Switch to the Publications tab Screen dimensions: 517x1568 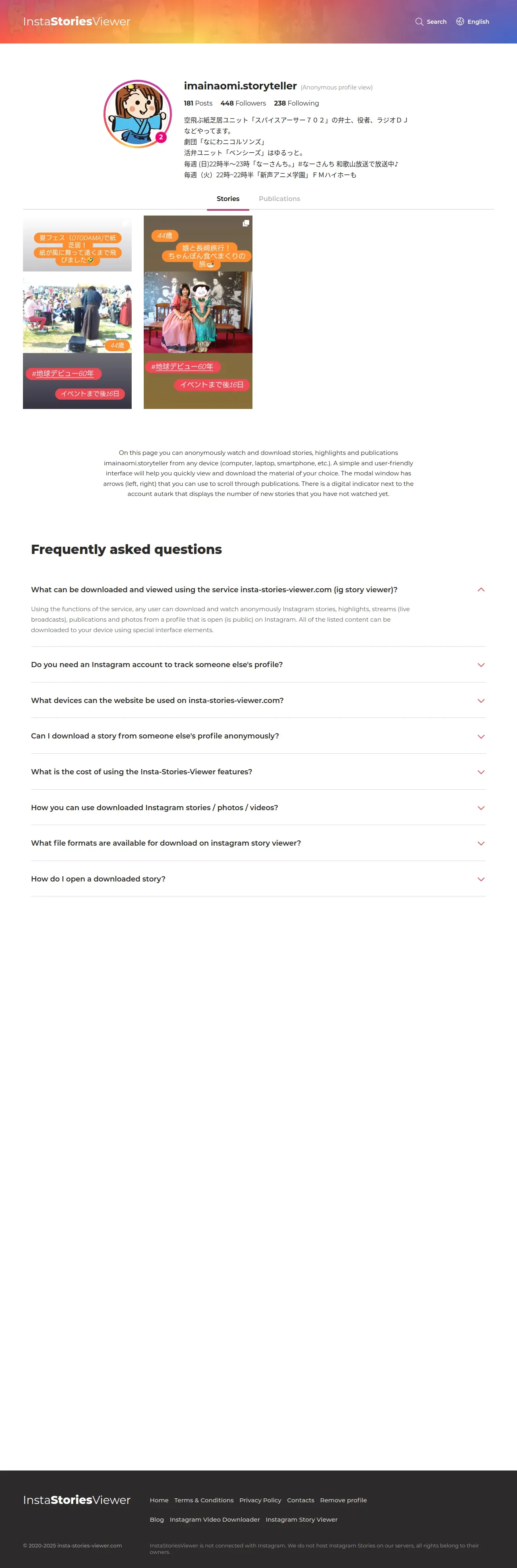click(x=279, y=199)
